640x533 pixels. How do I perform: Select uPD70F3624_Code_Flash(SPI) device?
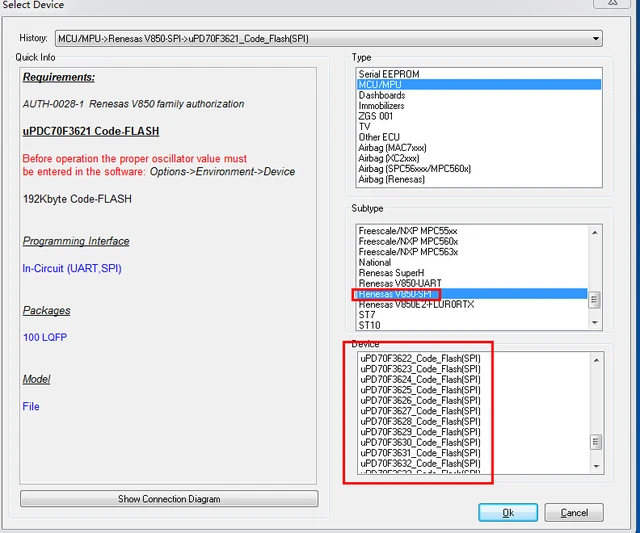point(420,380)
